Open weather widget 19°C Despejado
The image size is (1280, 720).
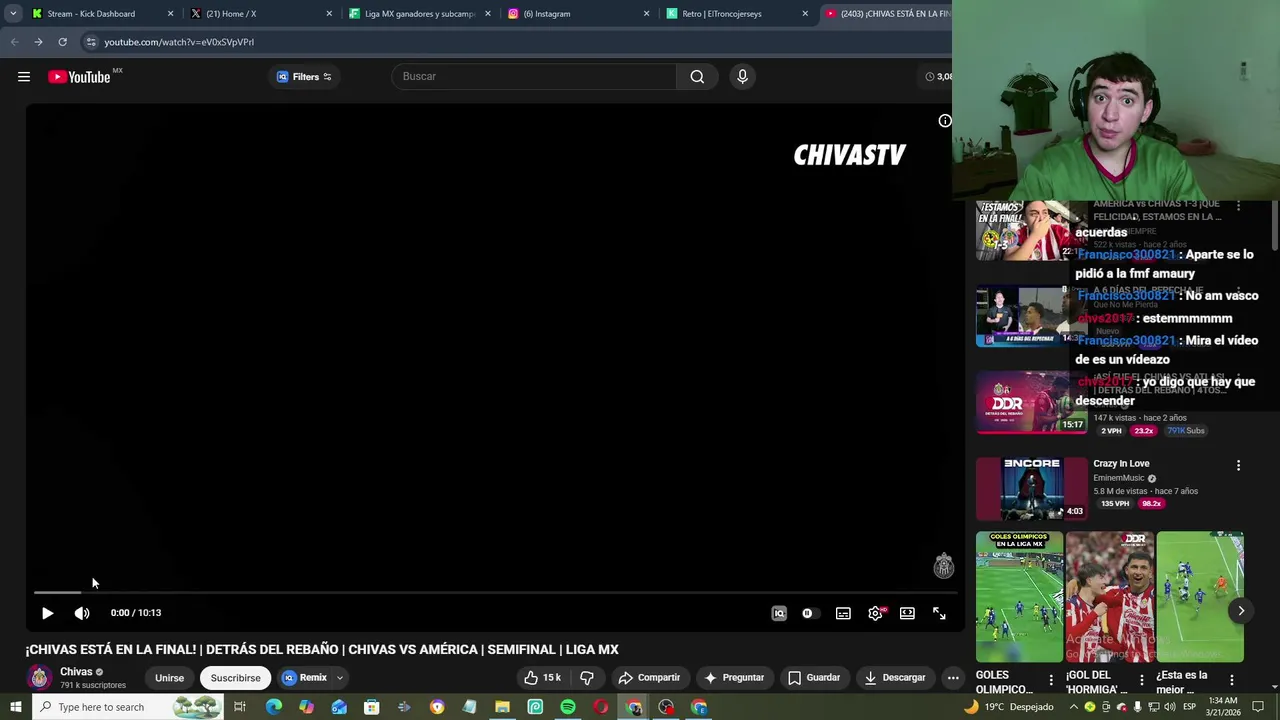pyautogui.click(x=1008, y=707)
